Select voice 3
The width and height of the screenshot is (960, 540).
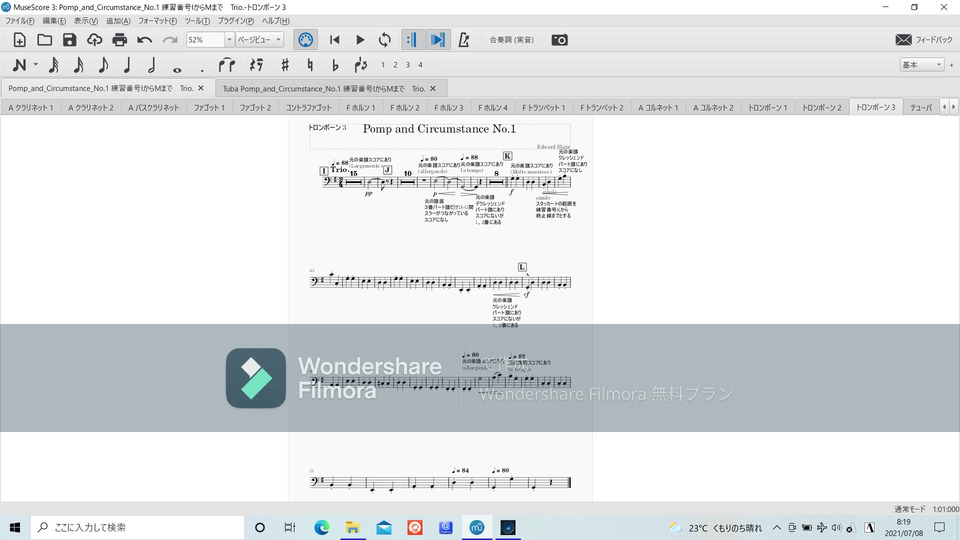click(408, 65)
